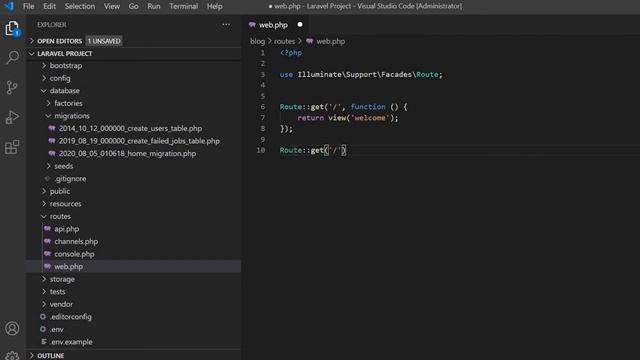The image size is (640, 360).
Task: Click the VS Code logo icon
Action: coord(9,6)
